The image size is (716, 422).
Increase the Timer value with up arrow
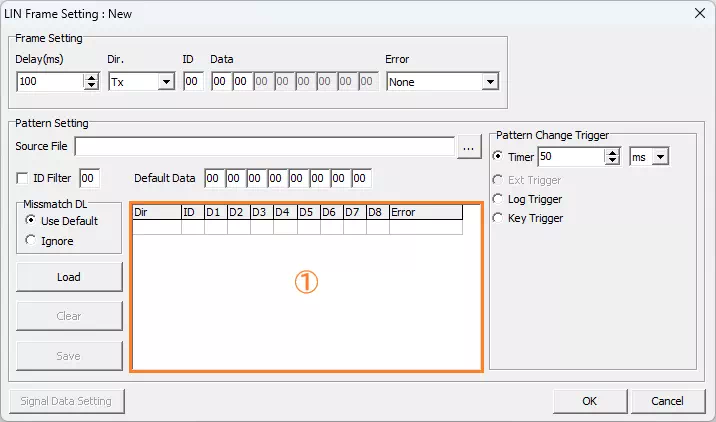[612, 152]
